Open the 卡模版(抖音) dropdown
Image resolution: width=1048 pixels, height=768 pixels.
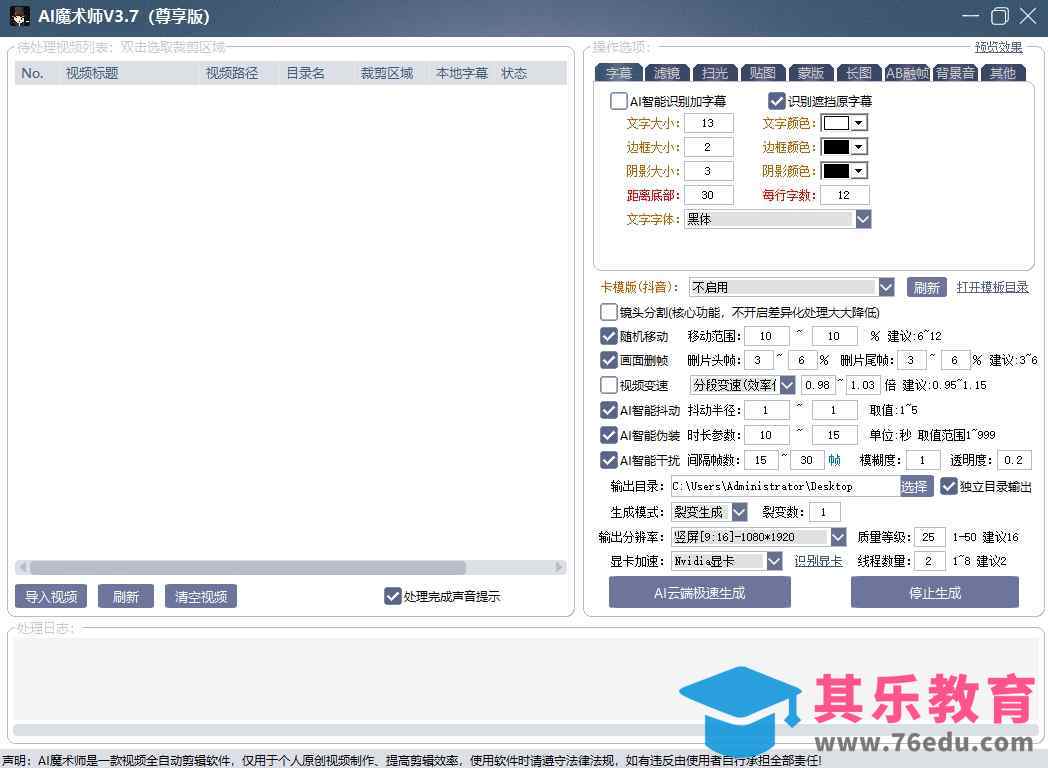click(886, 287)
